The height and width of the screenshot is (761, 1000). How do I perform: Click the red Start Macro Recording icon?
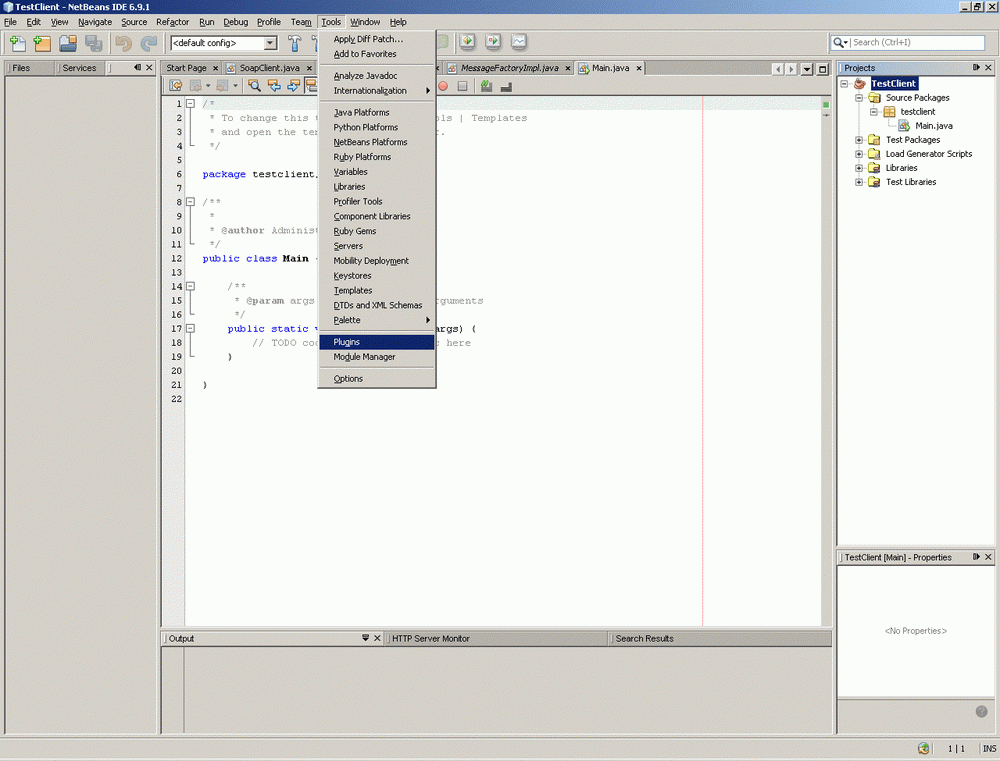click(443, 86)
